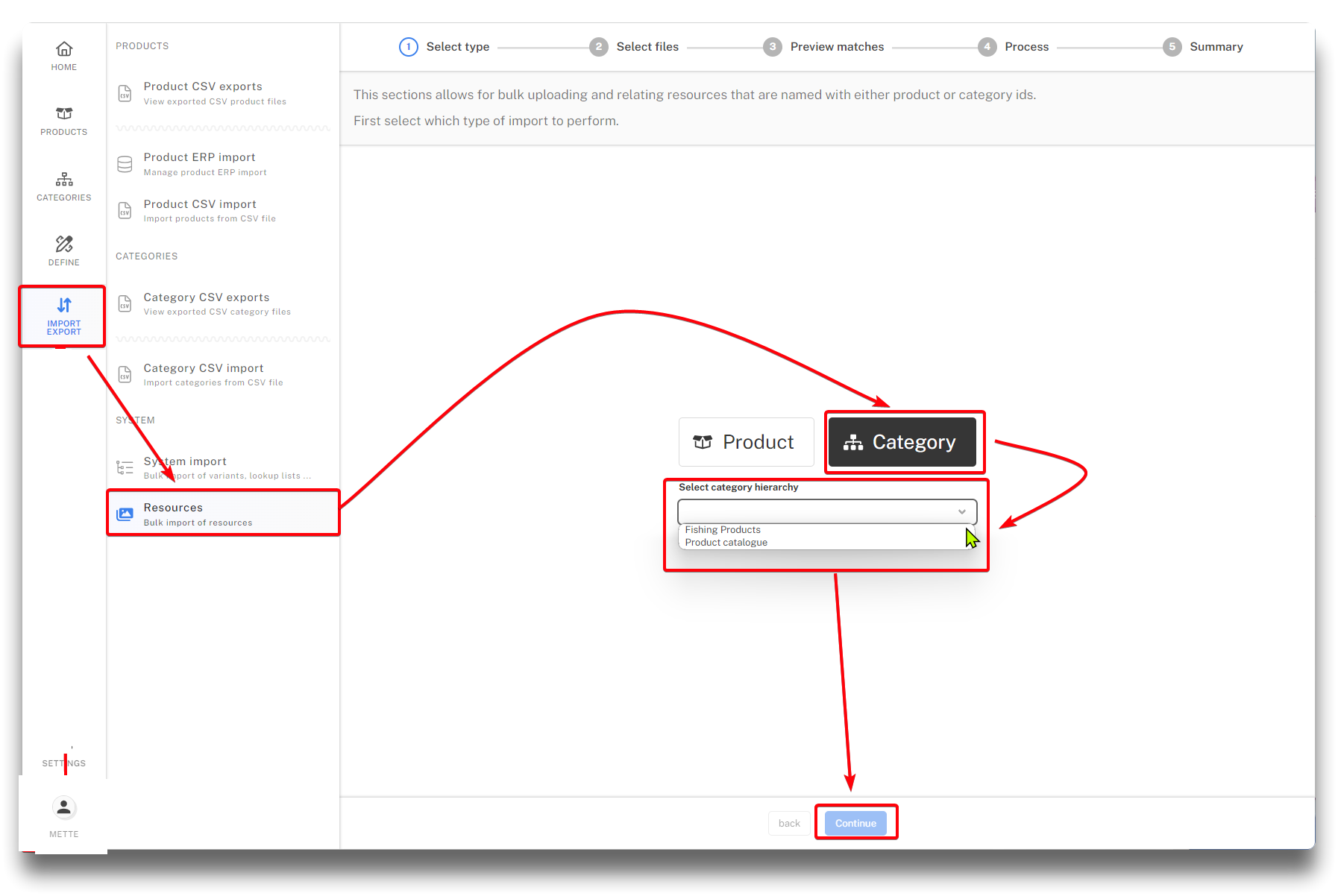Expand the category hierarchy dropdown arrow
1338x896 pixels.
(961, 511)
